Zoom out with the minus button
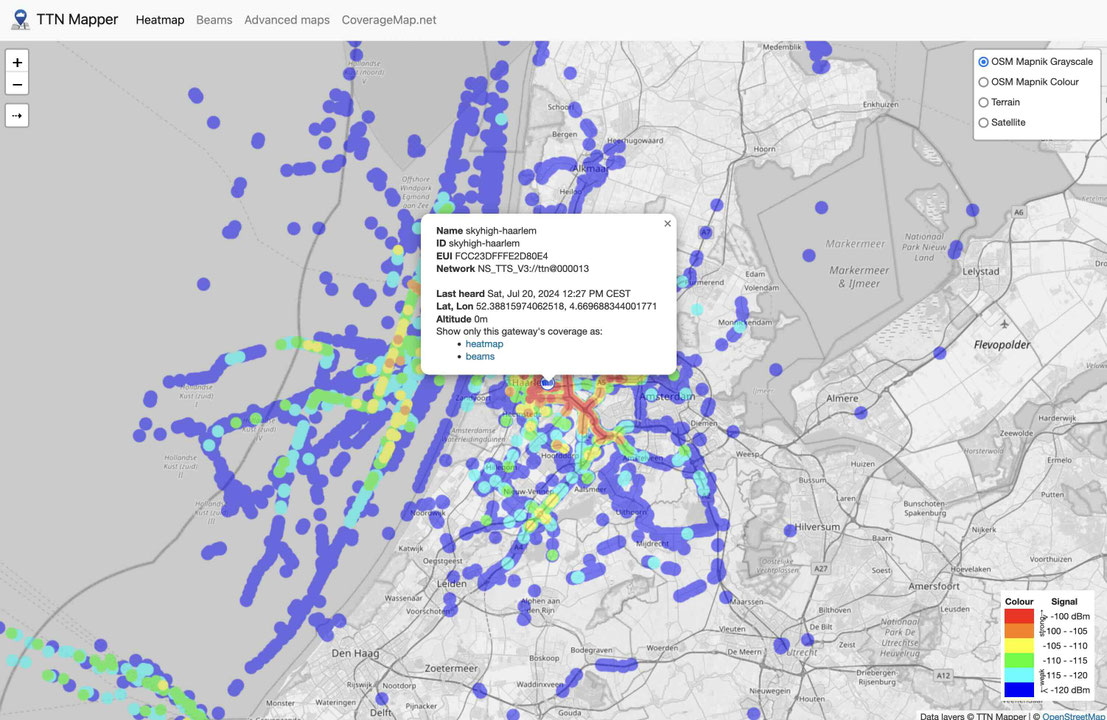Image resolution: width=1107 pixels, height=720 pixels. point(17,85)
